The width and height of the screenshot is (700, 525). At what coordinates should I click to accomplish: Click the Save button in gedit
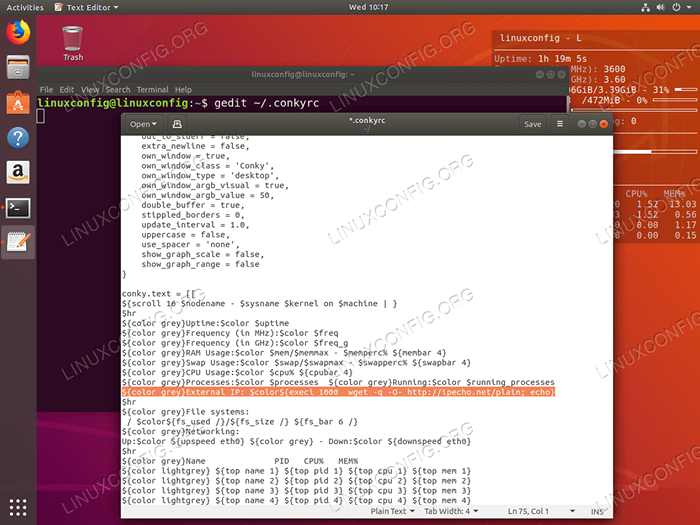coord(532,124)
